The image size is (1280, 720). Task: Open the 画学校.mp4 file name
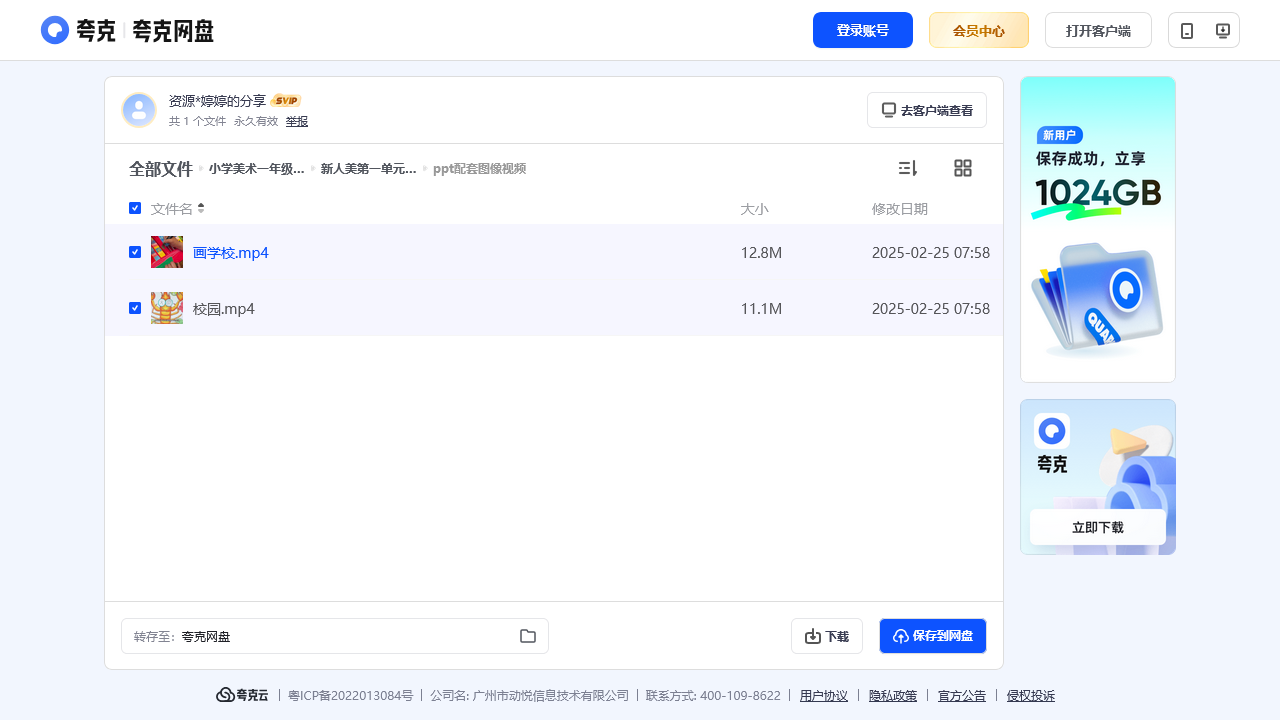pyautogui.click(x=231, y=253)
